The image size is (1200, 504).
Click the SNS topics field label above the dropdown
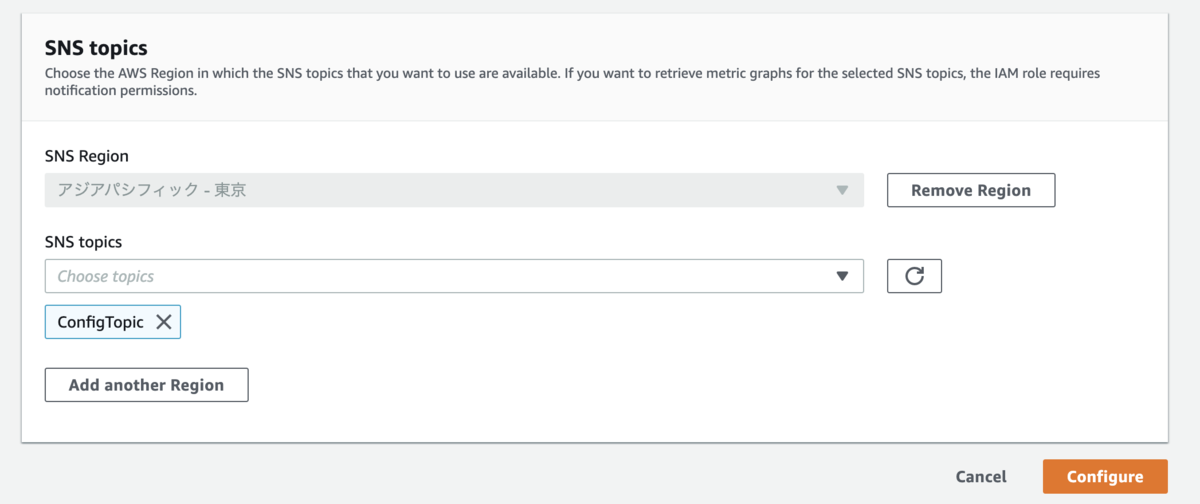(x=84, y=242)
